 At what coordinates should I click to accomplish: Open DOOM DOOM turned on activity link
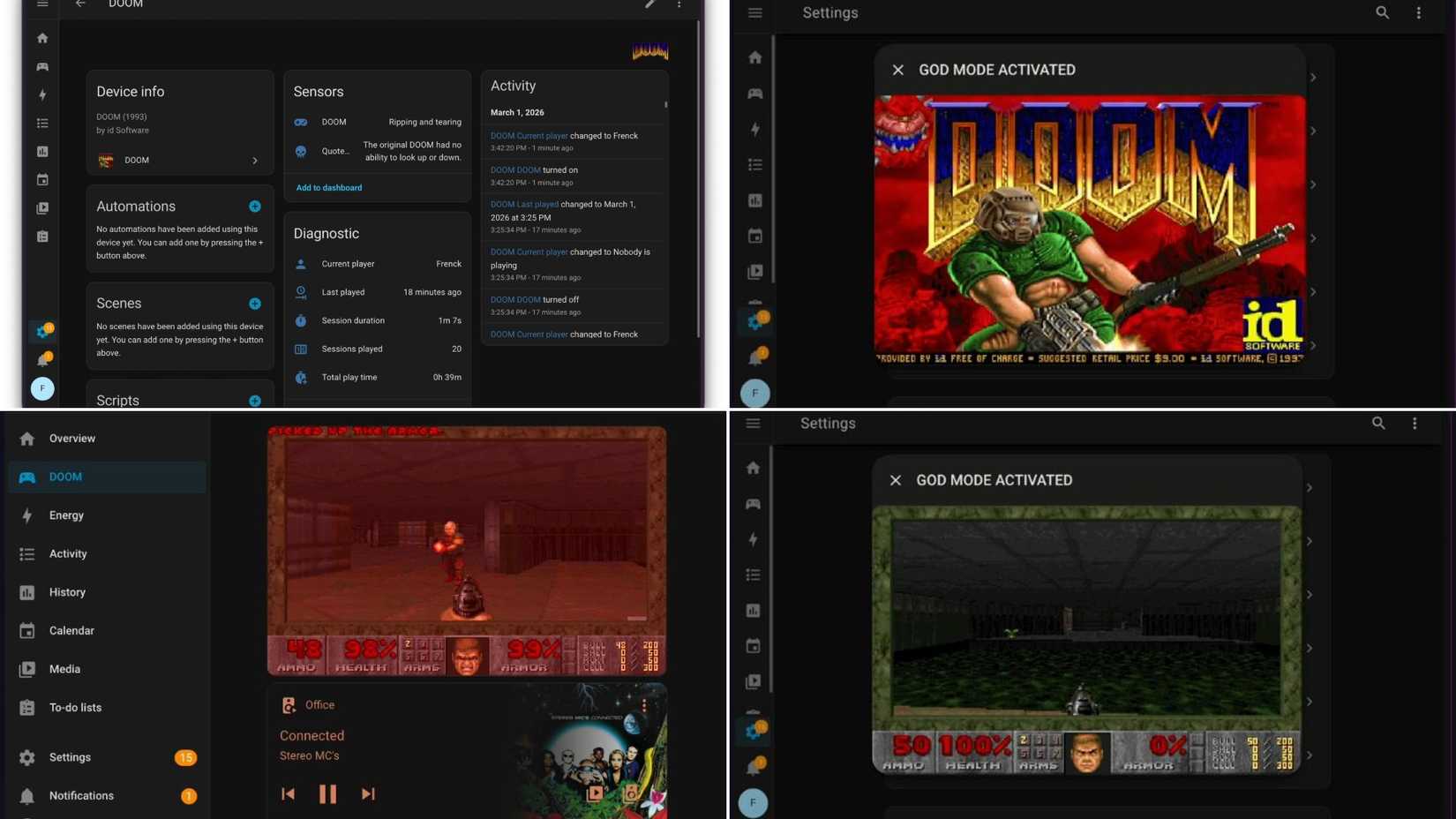point(515,170)
